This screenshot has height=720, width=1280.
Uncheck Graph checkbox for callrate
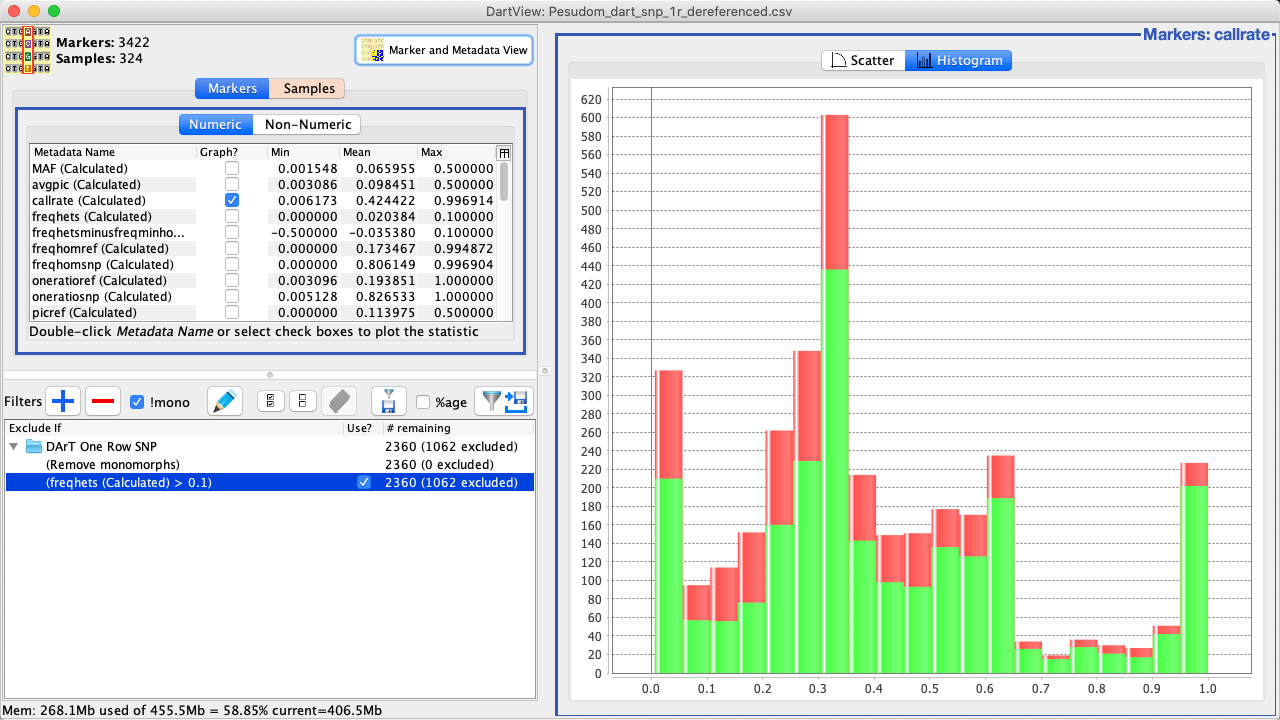point(232,200)
